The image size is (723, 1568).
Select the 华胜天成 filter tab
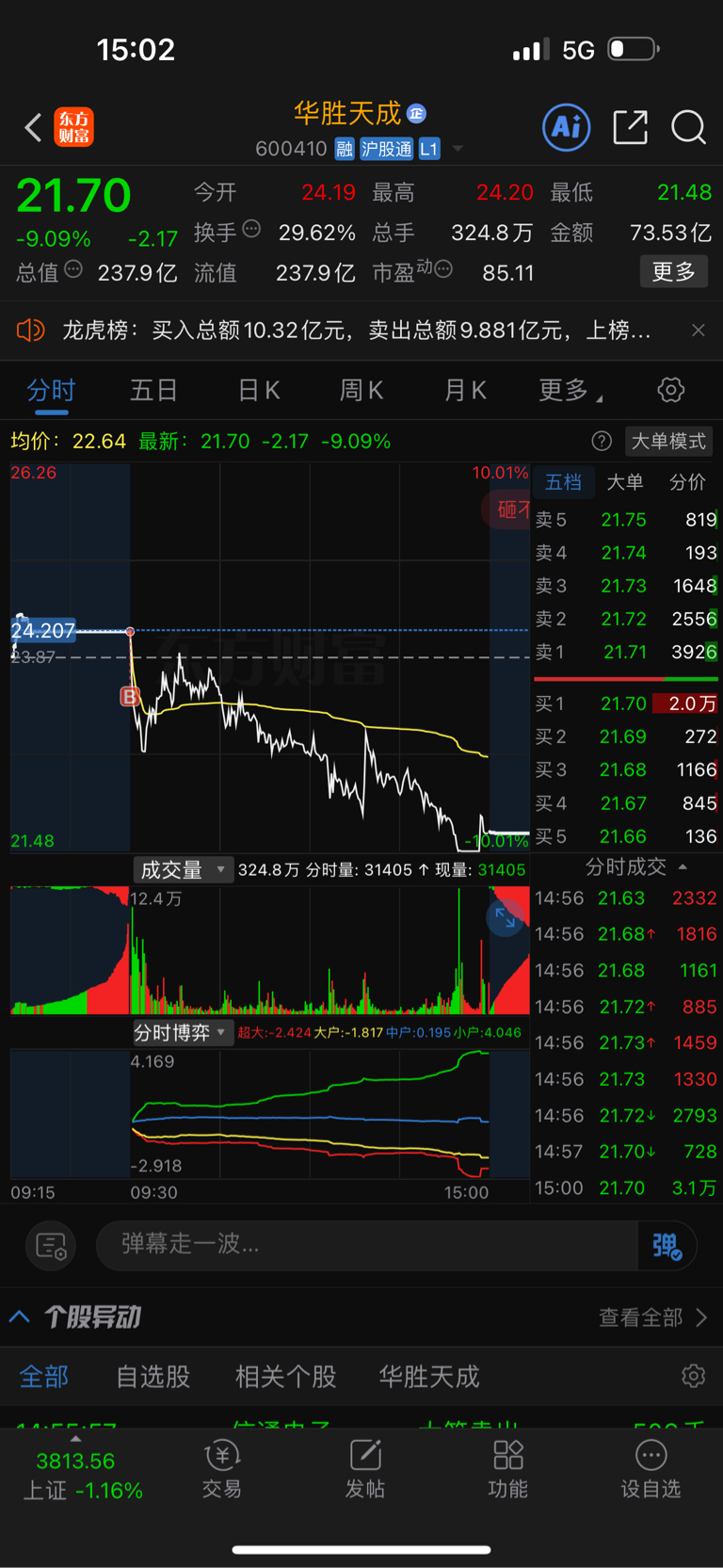click(429, 1377)
